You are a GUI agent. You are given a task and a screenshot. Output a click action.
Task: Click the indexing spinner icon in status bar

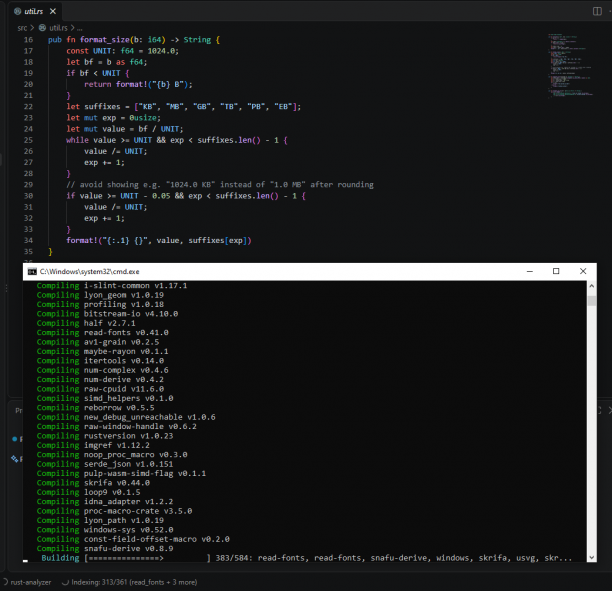66,582
